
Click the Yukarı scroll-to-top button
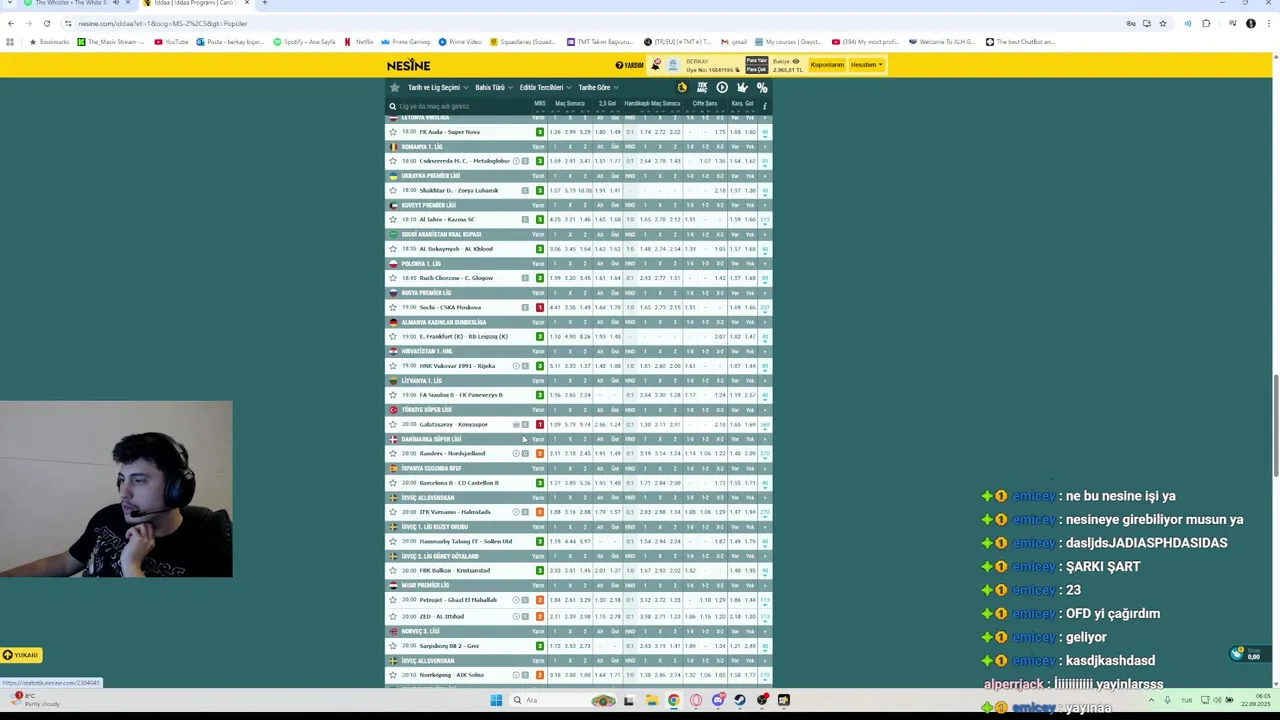pyautogui.click(x=20, y=655)
